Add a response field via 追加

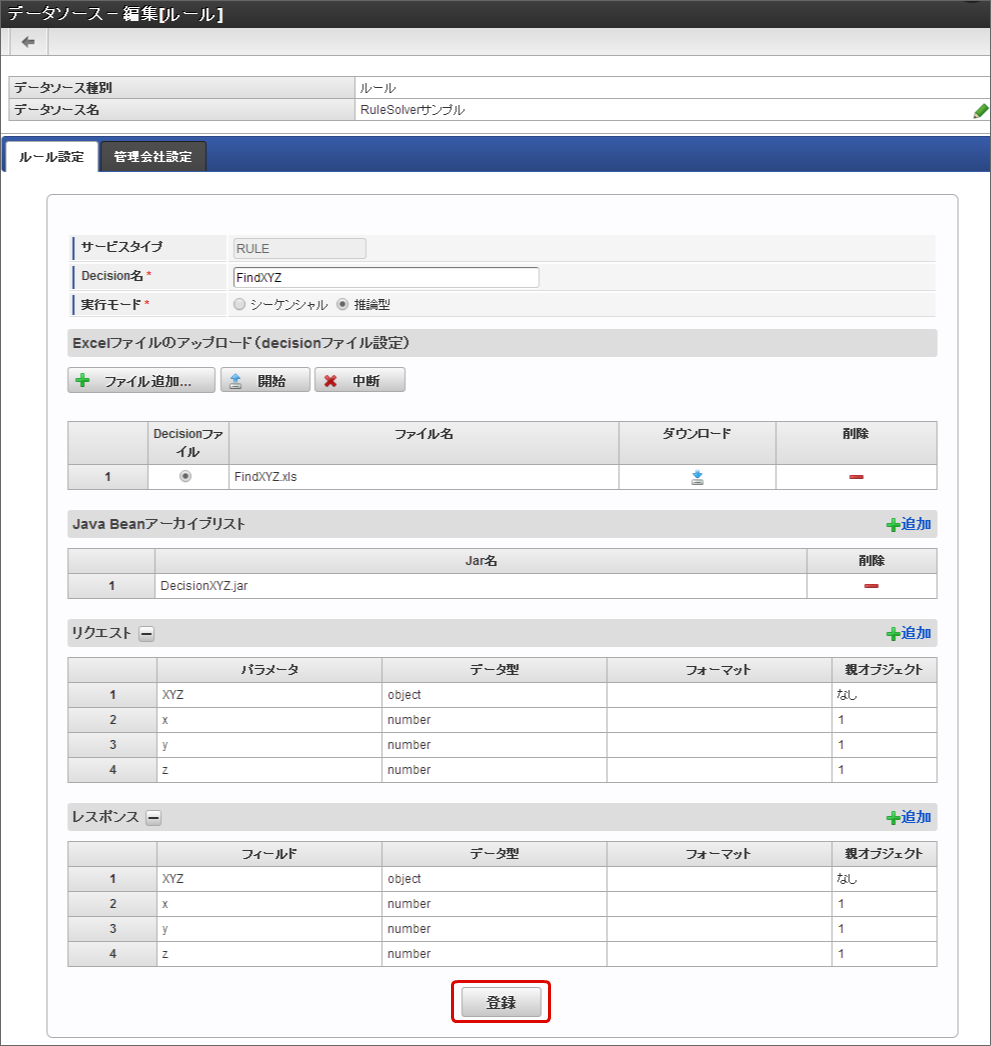click(x=908, y=817)
